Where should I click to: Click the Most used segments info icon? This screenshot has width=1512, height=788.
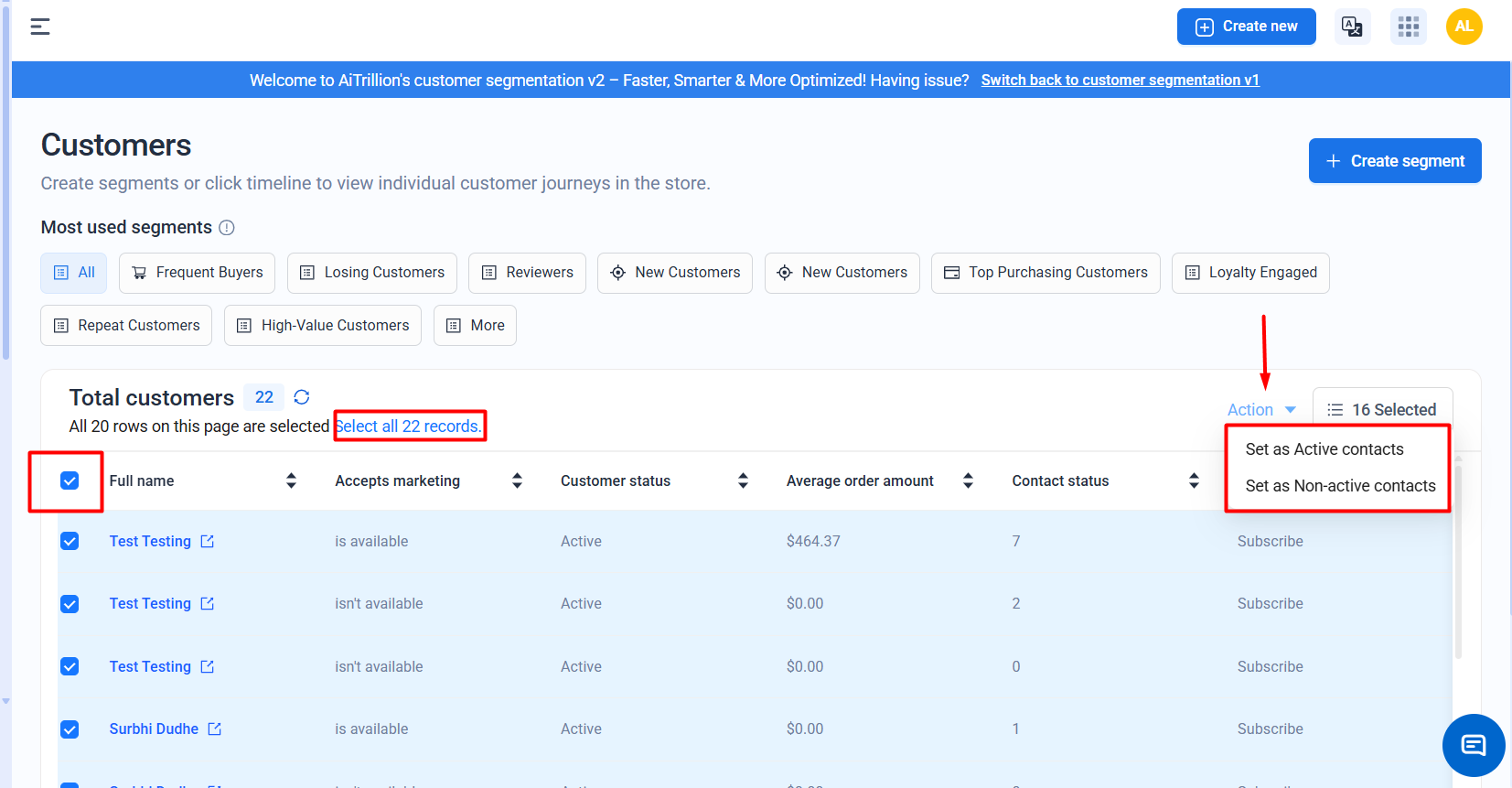(x=227, y=228)
